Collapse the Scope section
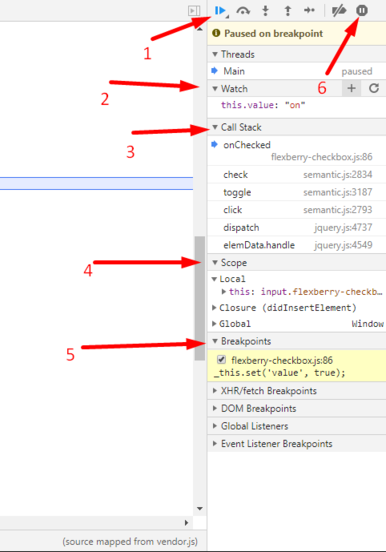Image resolution: width=386 pixels, height=552 pixels. tap(215, 263)
